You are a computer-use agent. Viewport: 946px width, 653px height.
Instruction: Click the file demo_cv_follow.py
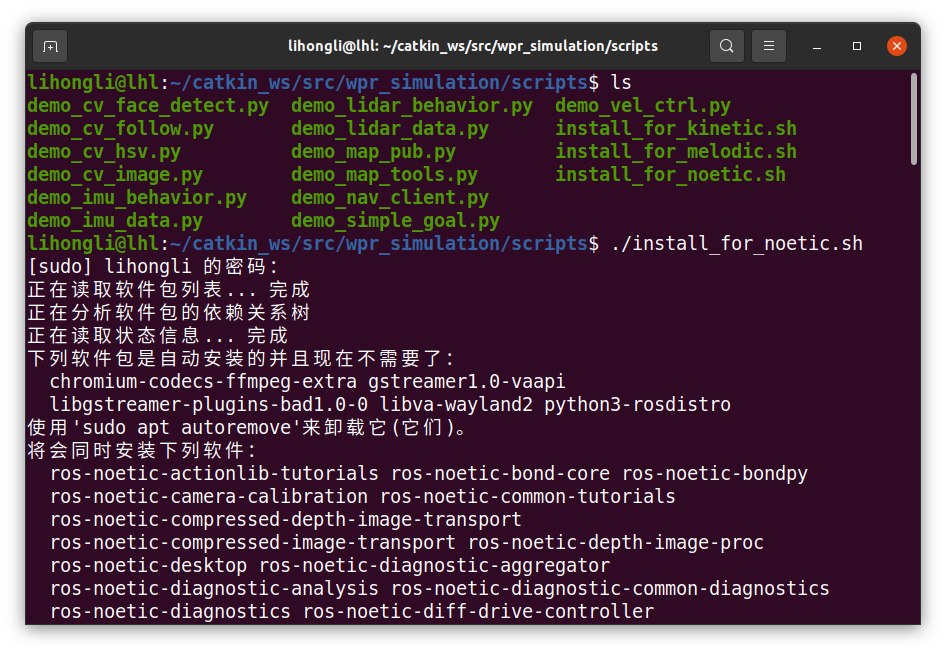pos(120,129)
